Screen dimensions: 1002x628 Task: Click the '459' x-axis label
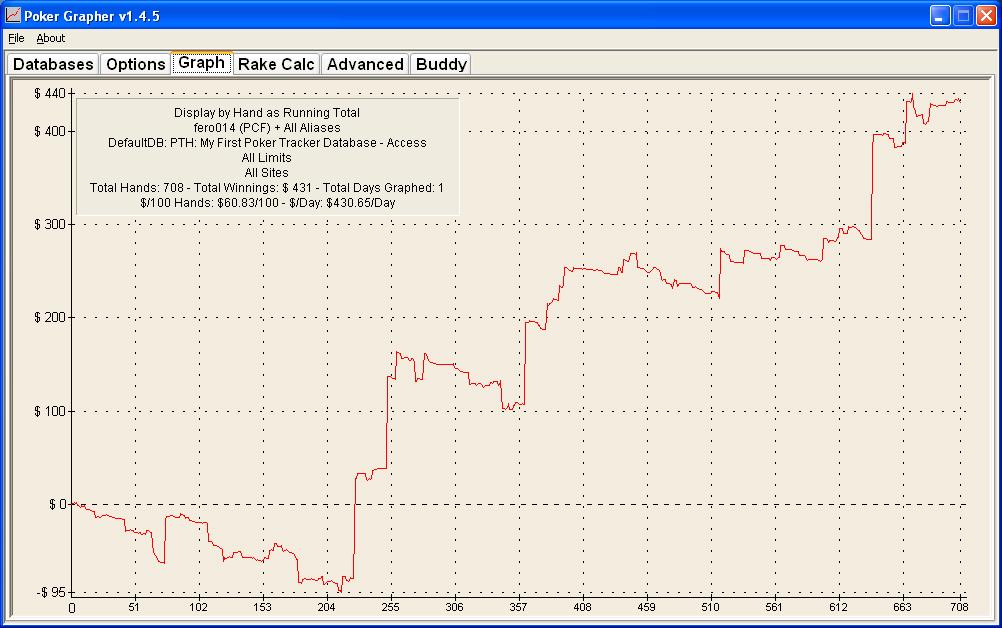[646, 607]
